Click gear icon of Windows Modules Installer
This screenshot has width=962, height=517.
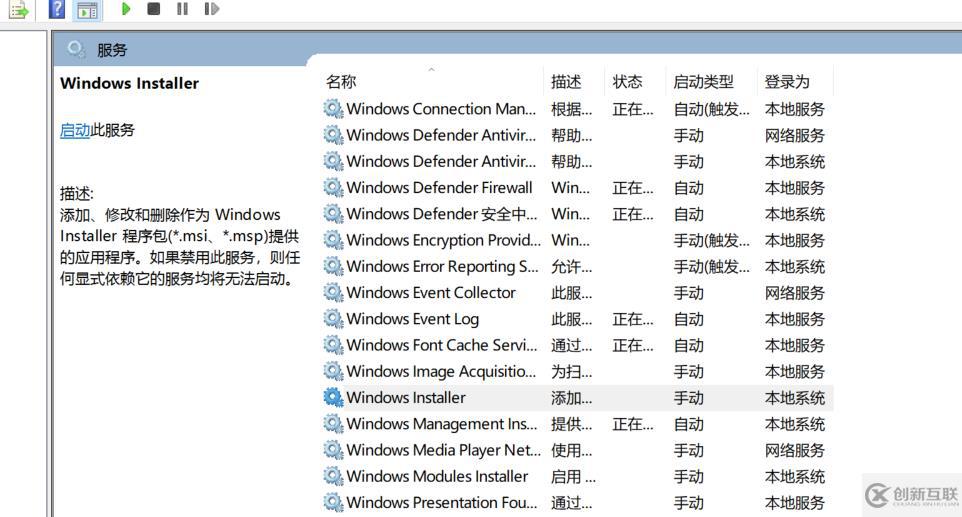[333, 477]
